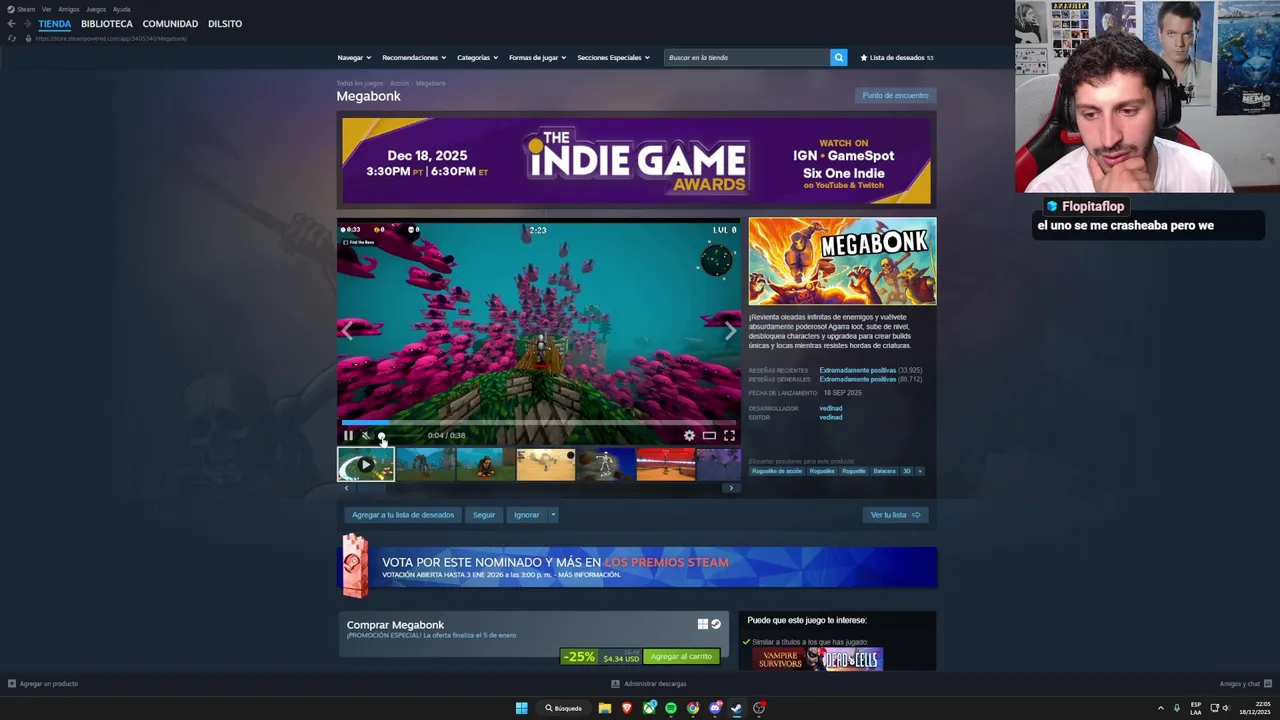This screenshot has width=1280, height=720.
Task: Open the 'Roguelike de acción' tag
Action: coord(777,471)
